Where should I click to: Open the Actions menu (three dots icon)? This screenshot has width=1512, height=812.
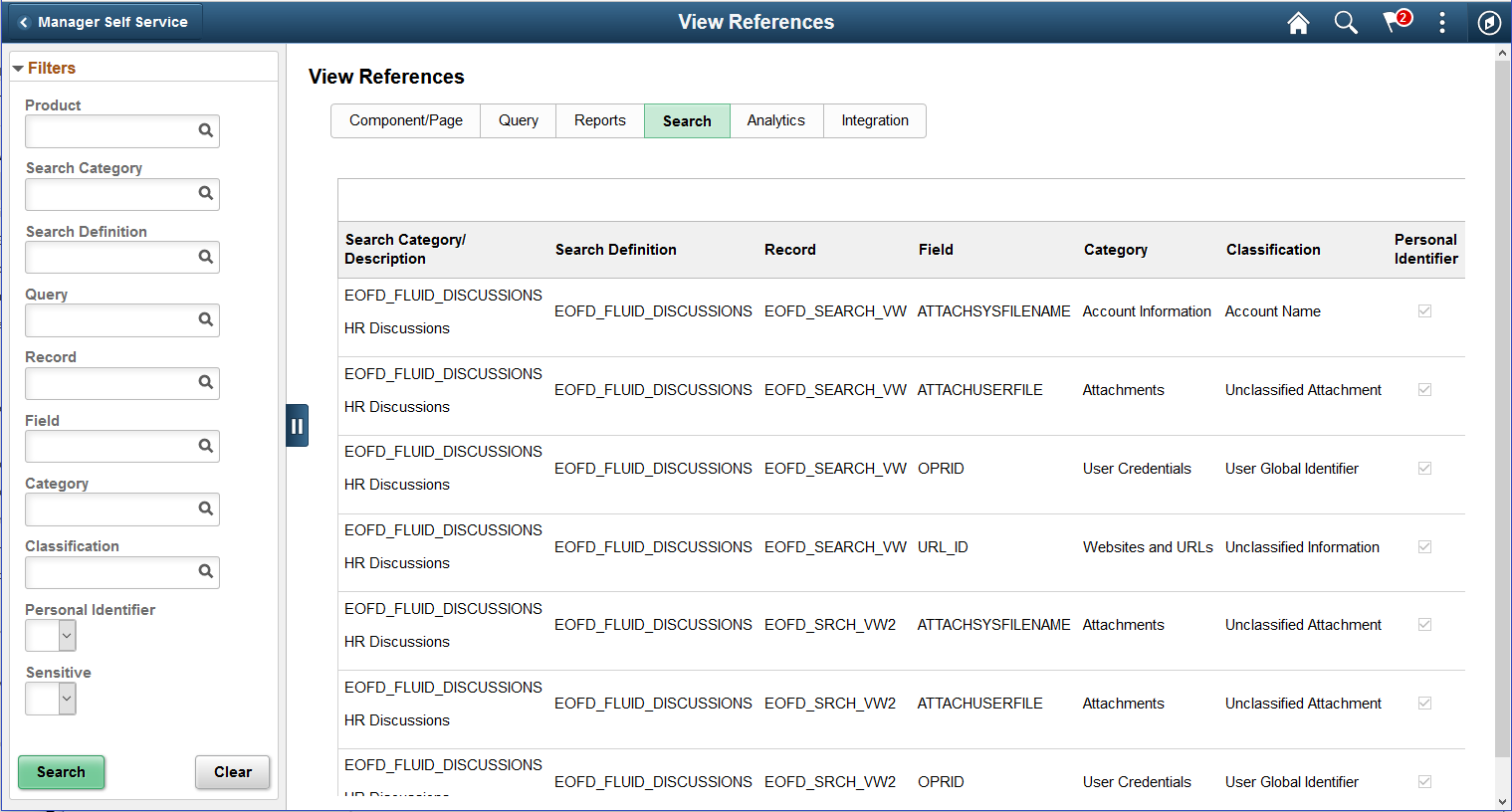point(1441,22)
